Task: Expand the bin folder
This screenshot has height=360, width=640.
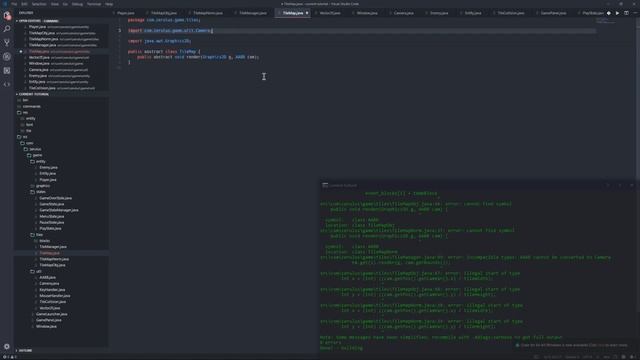Action: click(25, 100)
